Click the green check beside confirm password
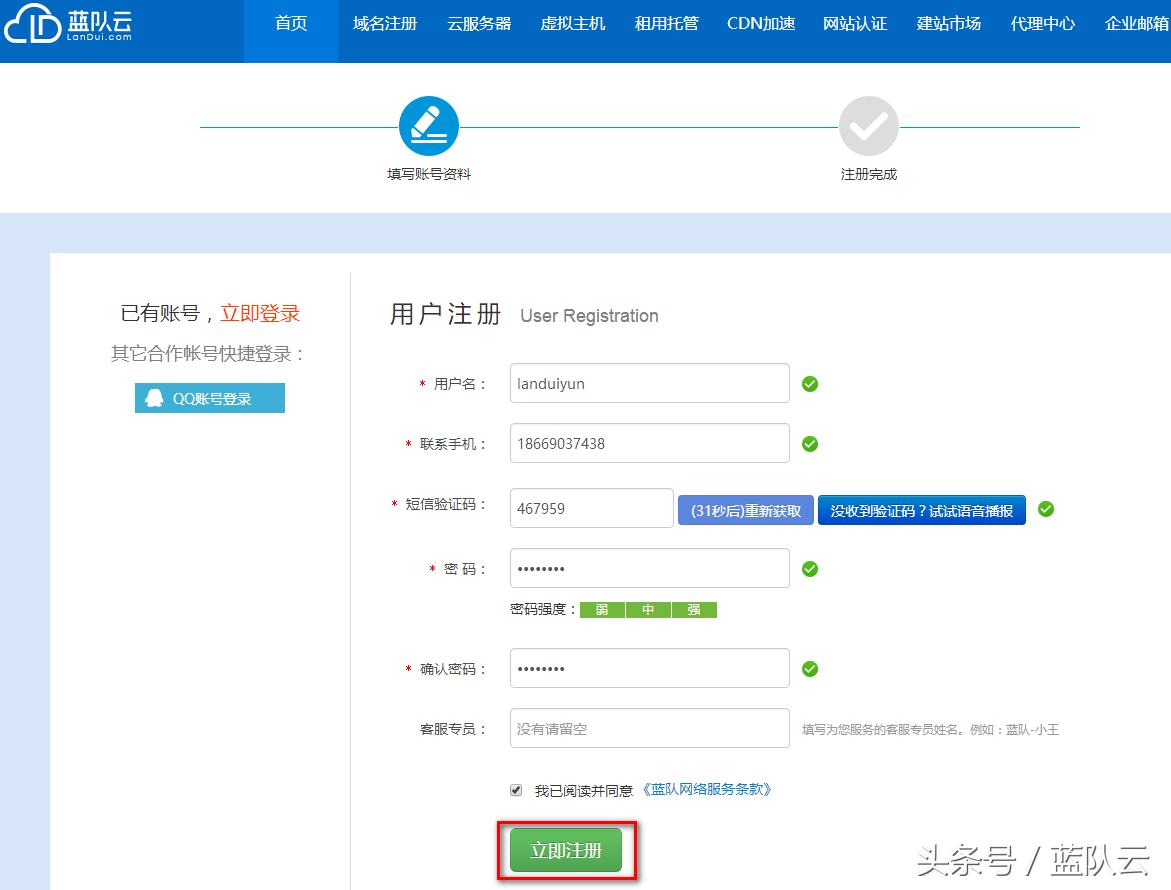Viewport: 1171px width, 890px height. 809,668
